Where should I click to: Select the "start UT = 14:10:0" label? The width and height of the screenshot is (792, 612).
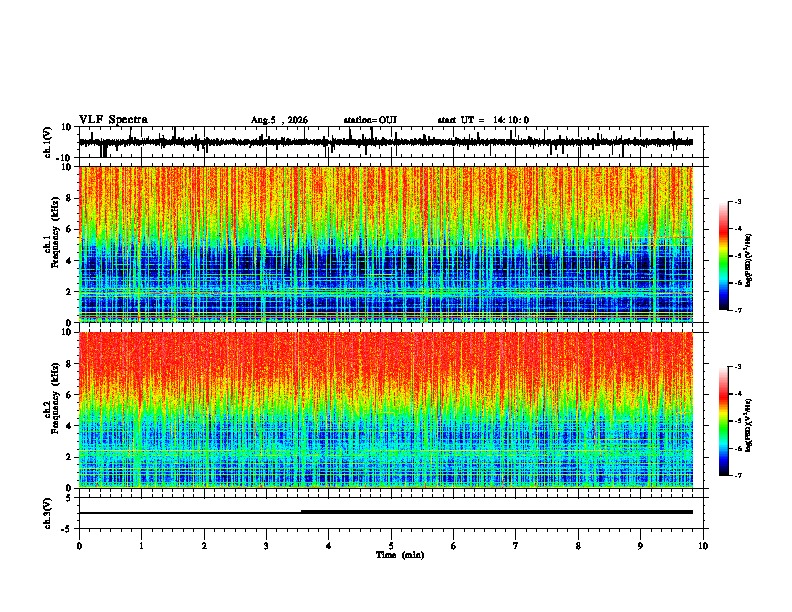(483, 120)
